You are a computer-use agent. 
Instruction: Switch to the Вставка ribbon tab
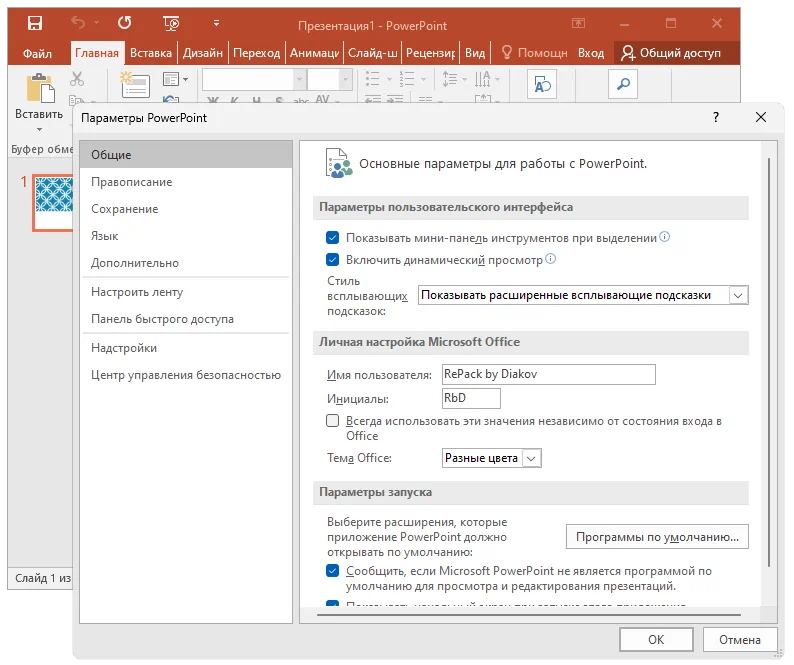click(x=151, y=53)
